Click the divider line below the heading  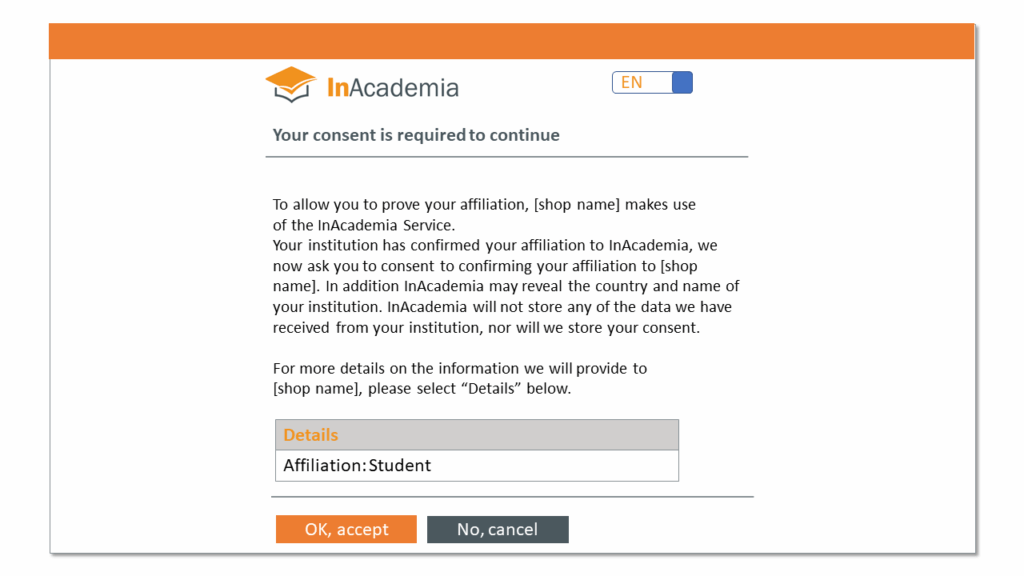(506, 157)
